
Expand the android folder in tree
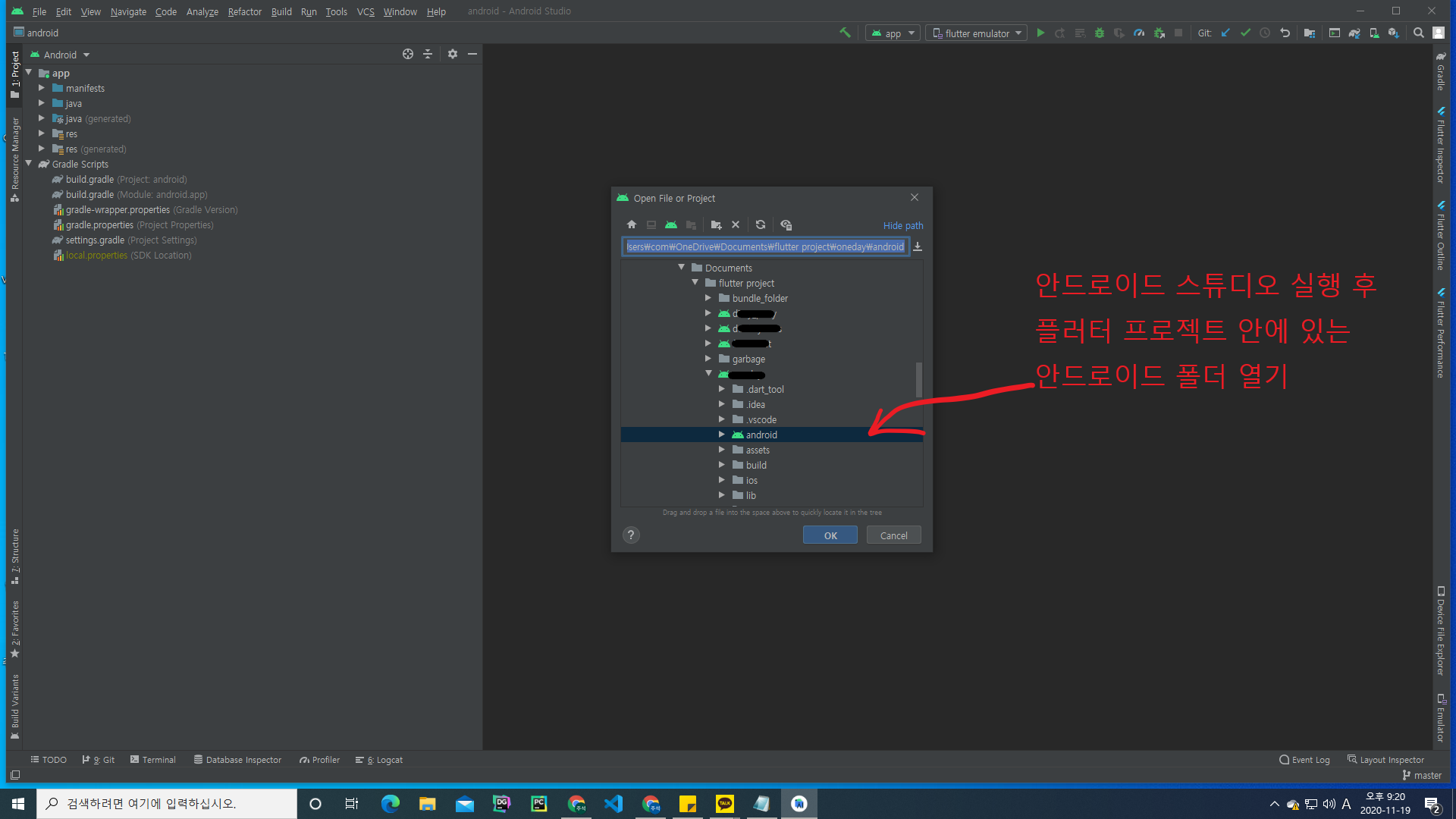click(722, 435)
